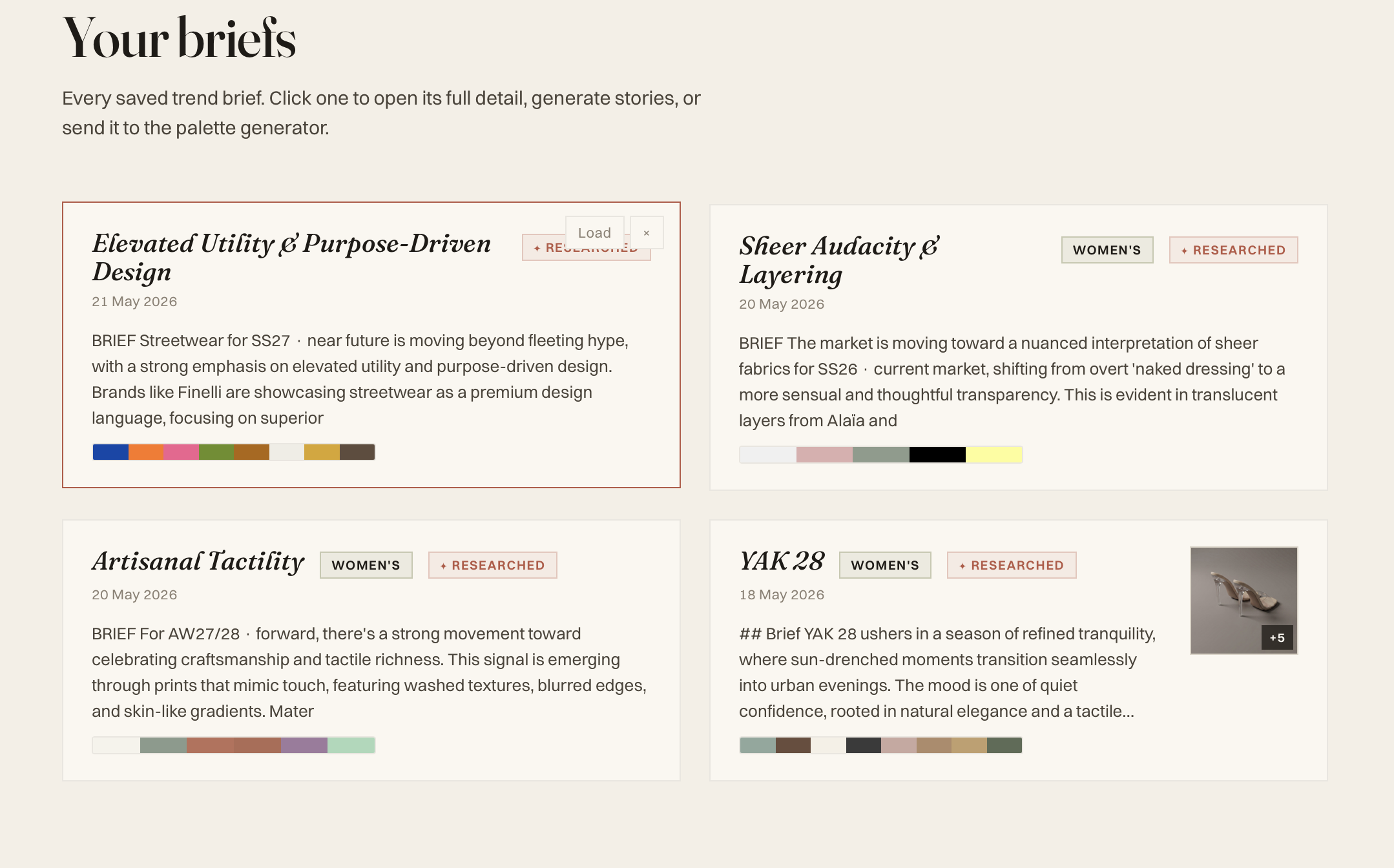Click the Artisanal Tactility brief description text
The image size is (1394, 868).
pyautogui.click(x=369, y=672)
